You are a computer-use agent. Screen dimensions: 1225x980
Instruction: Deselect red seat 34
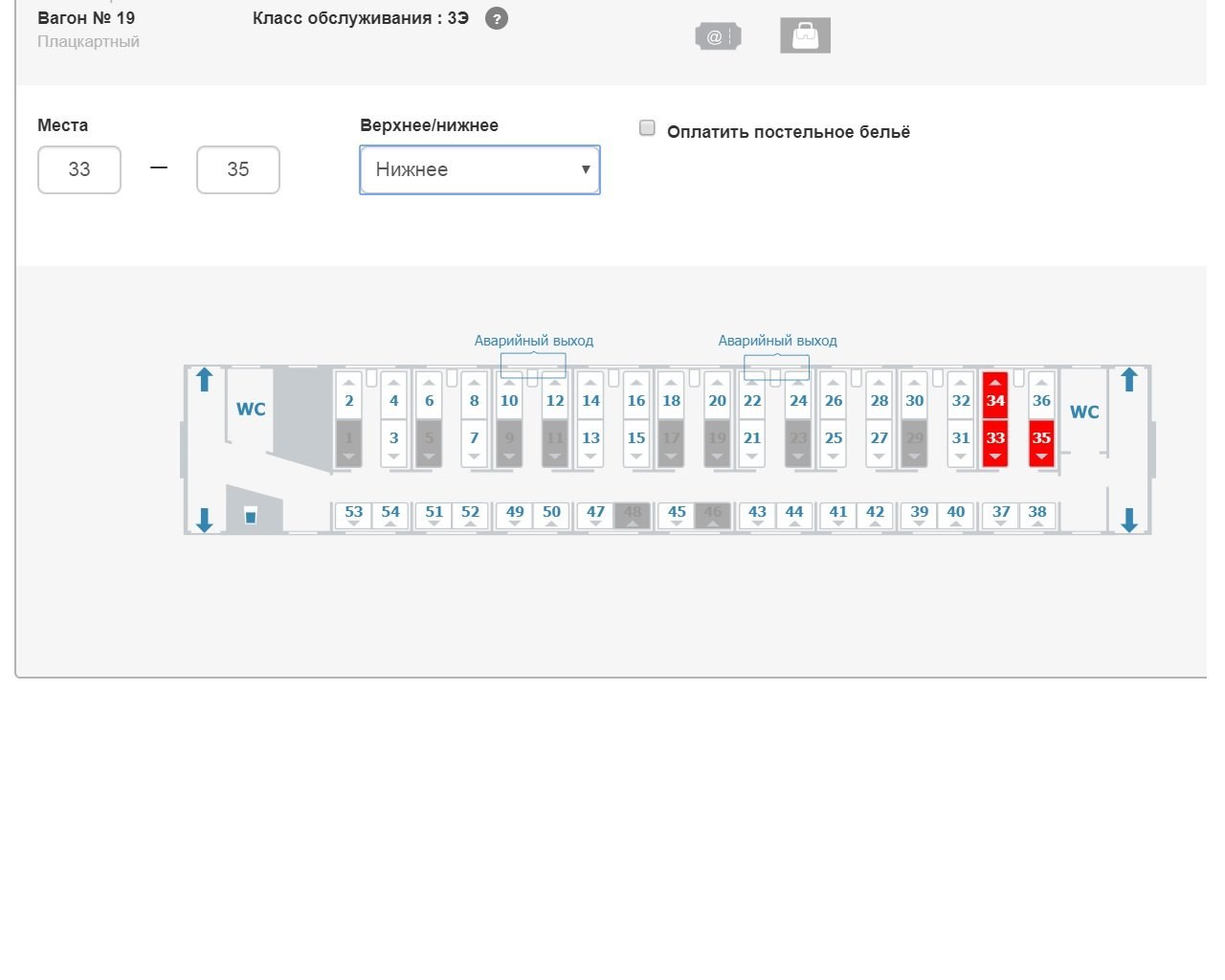point(995,396)
